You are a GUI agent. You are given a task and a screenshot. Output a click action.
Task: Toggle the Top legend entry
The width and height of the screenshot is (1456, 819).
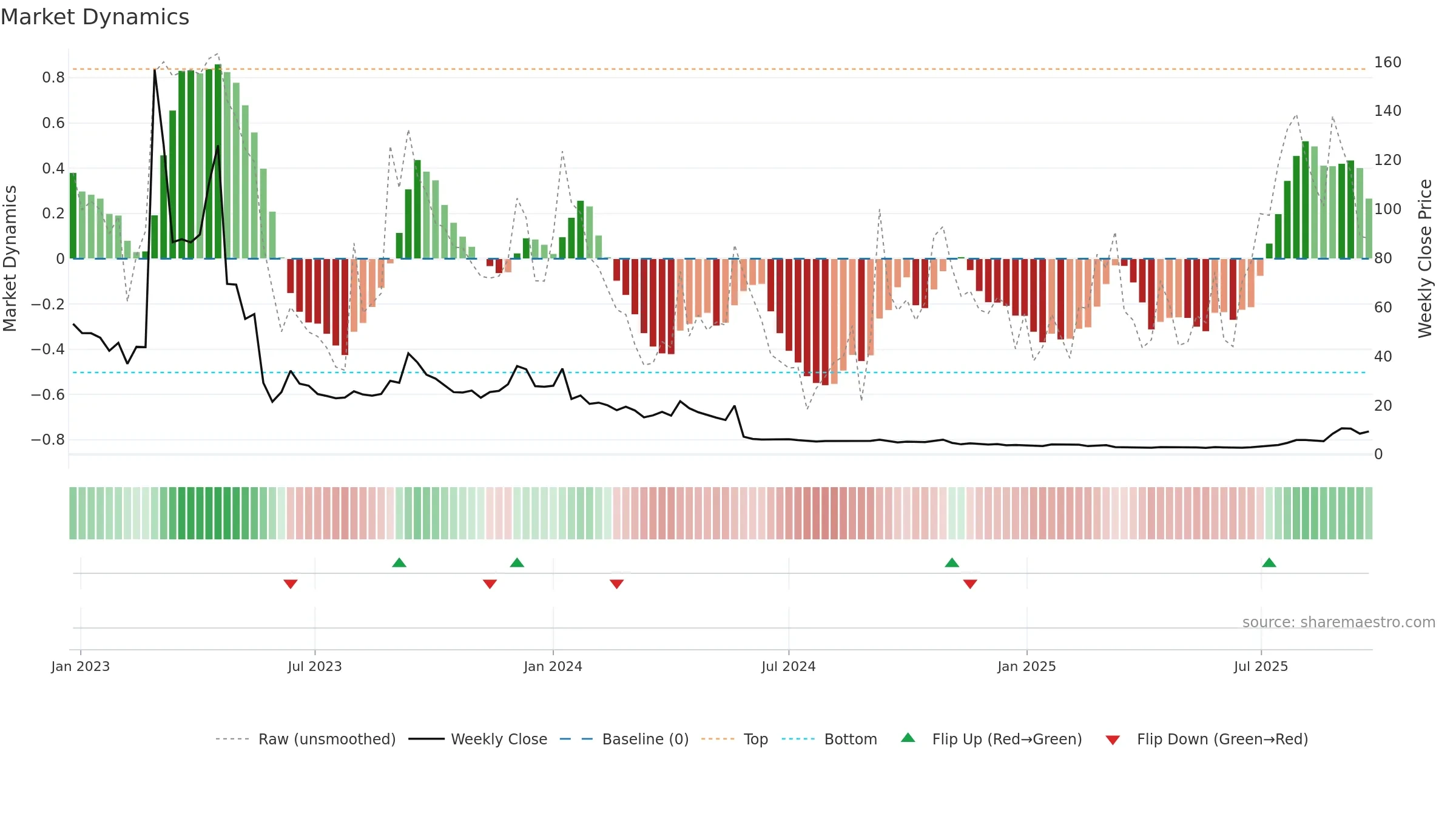pyautogui.click(x=735, y=739)
